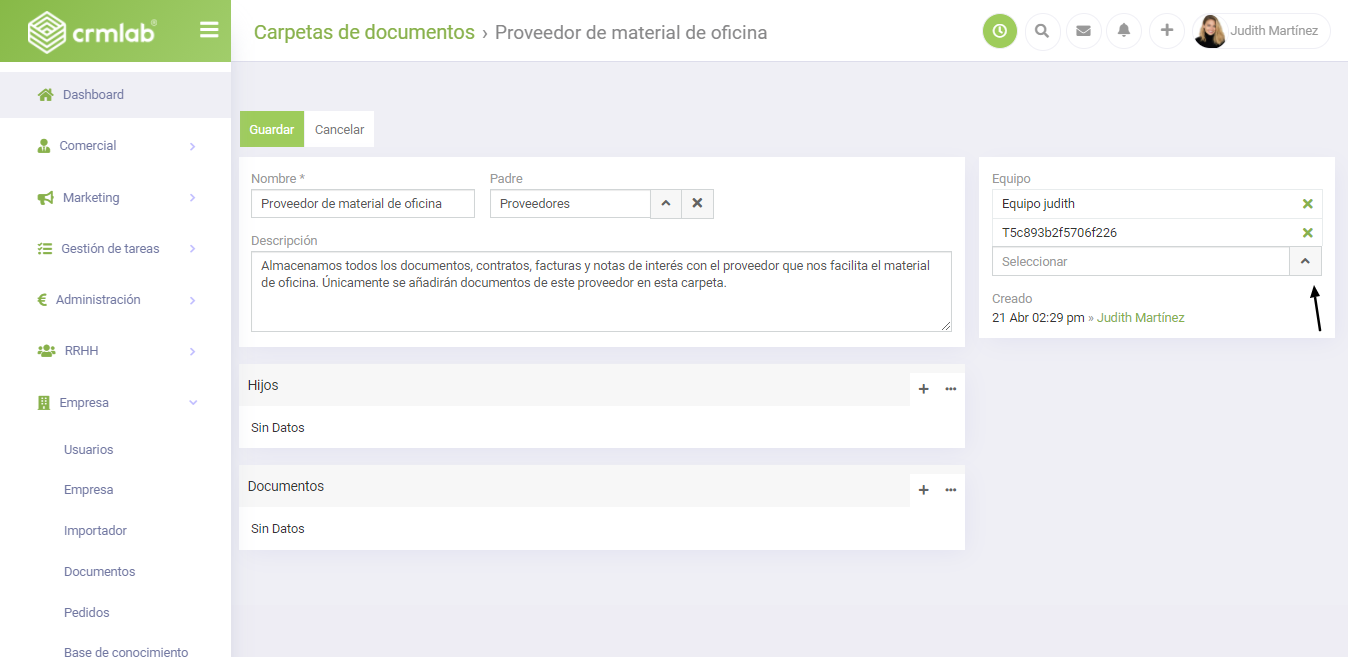Image resolution: width=1348 pixels, height=657 pixels.
Task: Open messages envelope icon
Action: 1083,31
